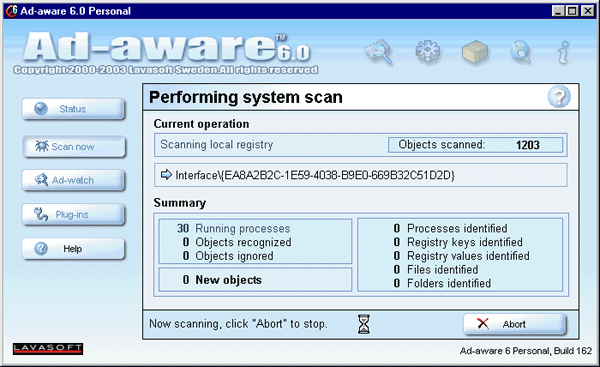The width and height of the screenshot is (600, 367).
Task: Click the Objects scanned counter field
Action: point(475,145)
